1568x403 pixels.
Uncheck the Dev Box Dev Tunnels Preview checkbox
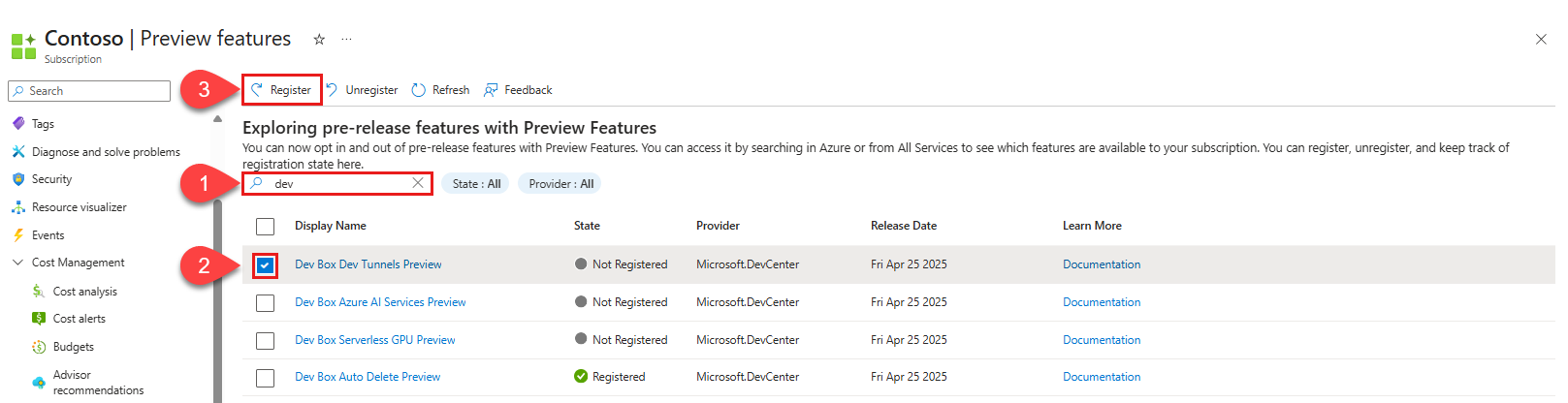[x=265, y=264]
